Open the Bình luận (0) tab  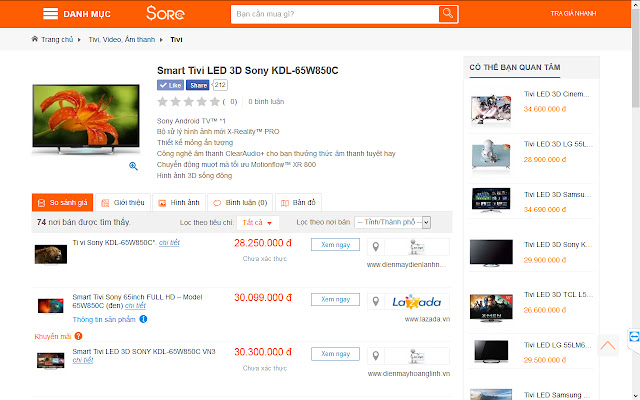[240, 202]
